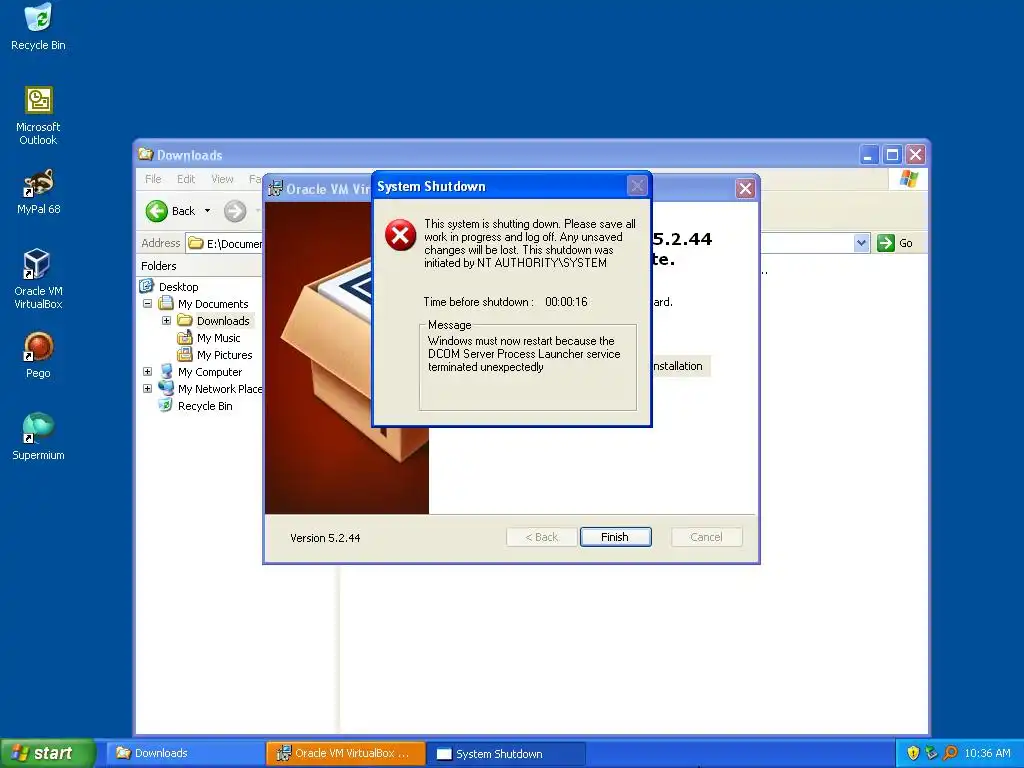Select the Supermium desktop icon

[38, 436]
